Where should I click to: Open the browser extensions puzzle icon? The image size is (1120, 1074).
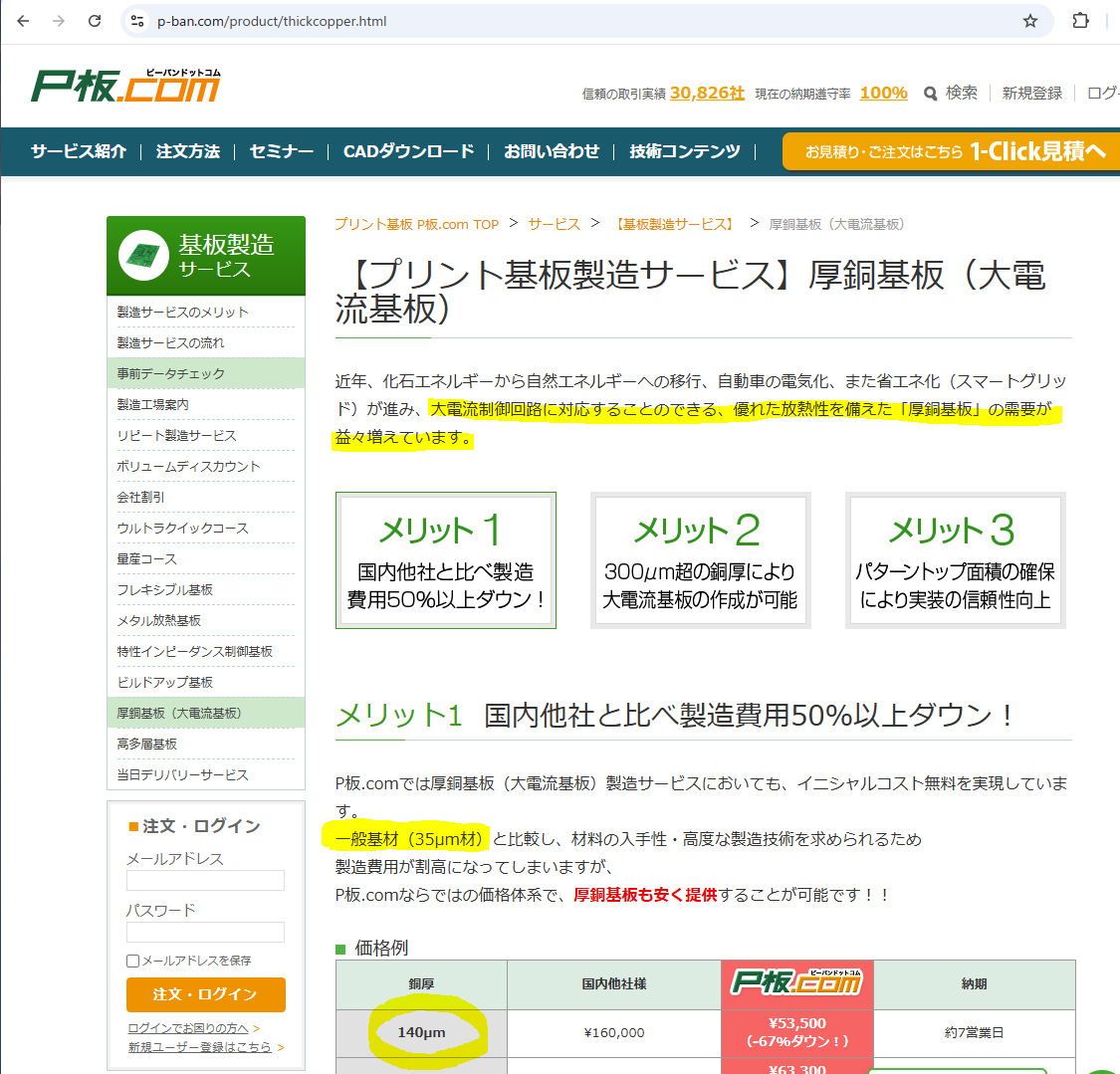1080,21
